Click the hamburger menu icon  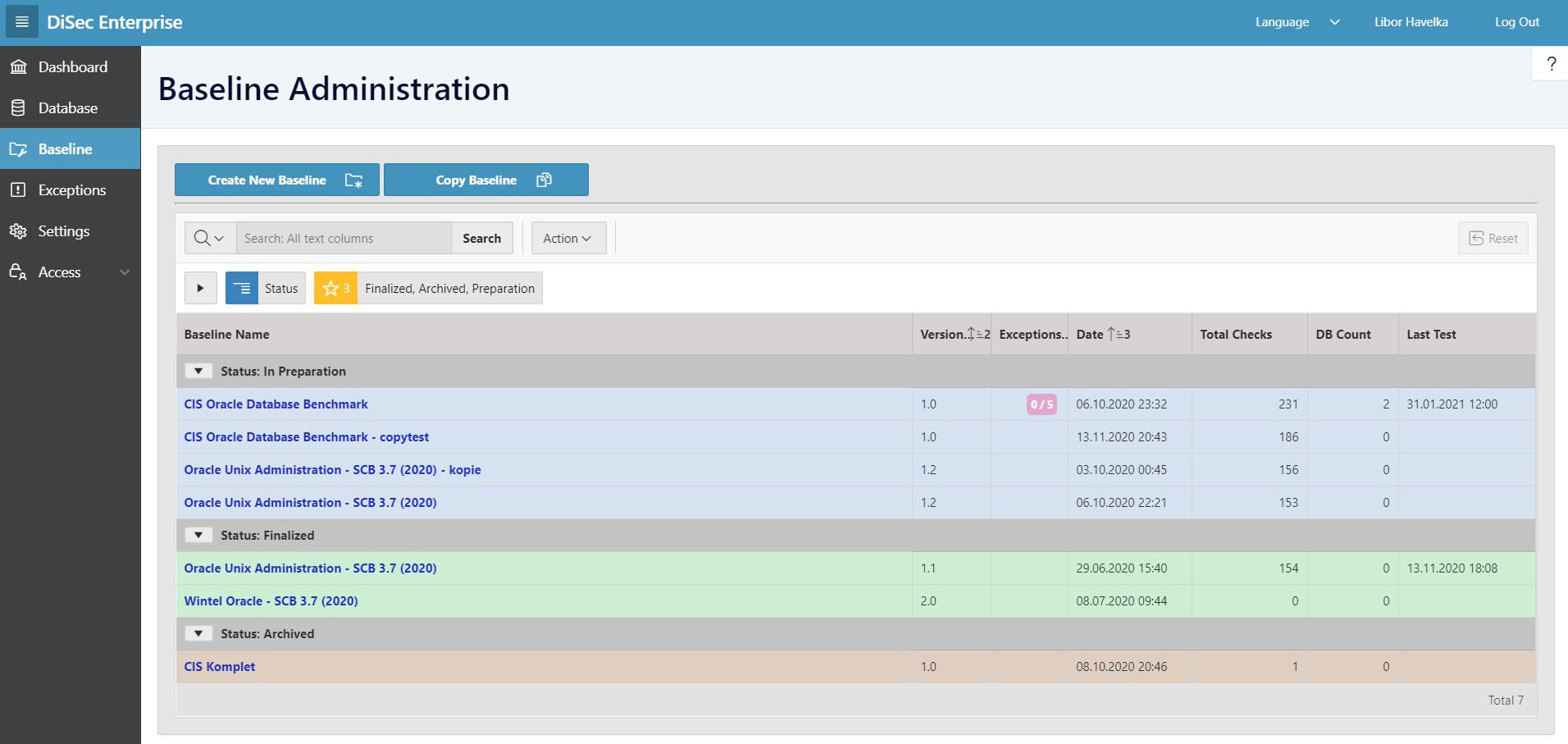(x=22, y=22)
